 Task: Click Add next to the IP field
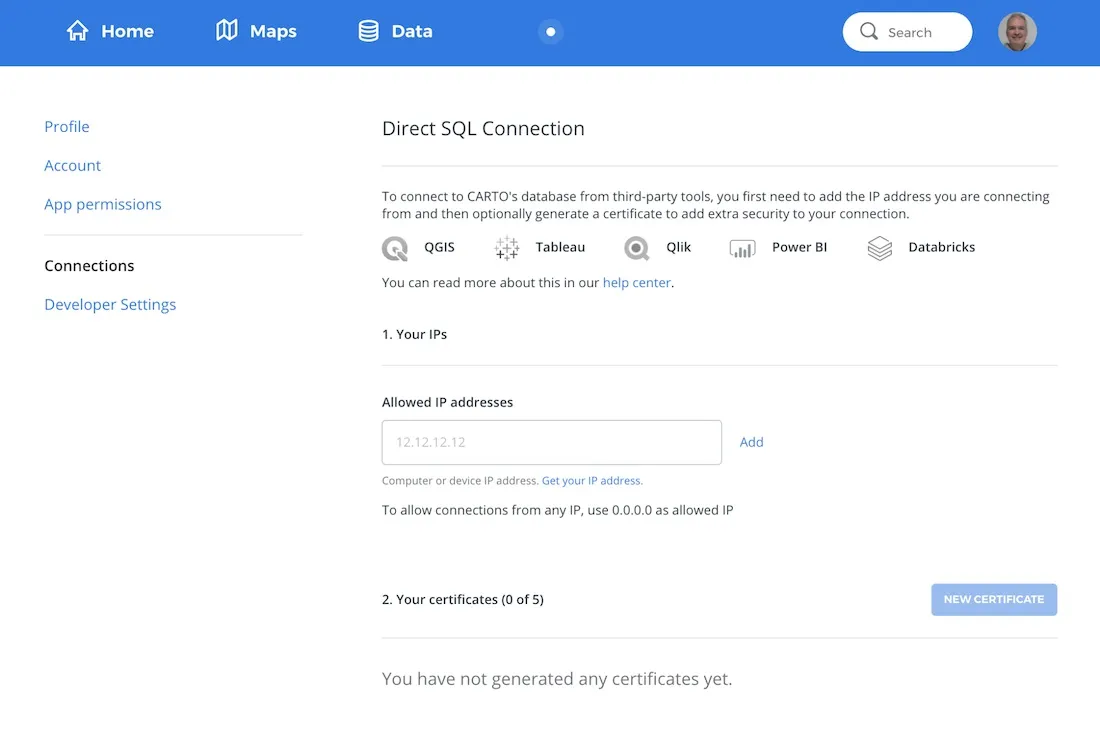coord(751,441)
